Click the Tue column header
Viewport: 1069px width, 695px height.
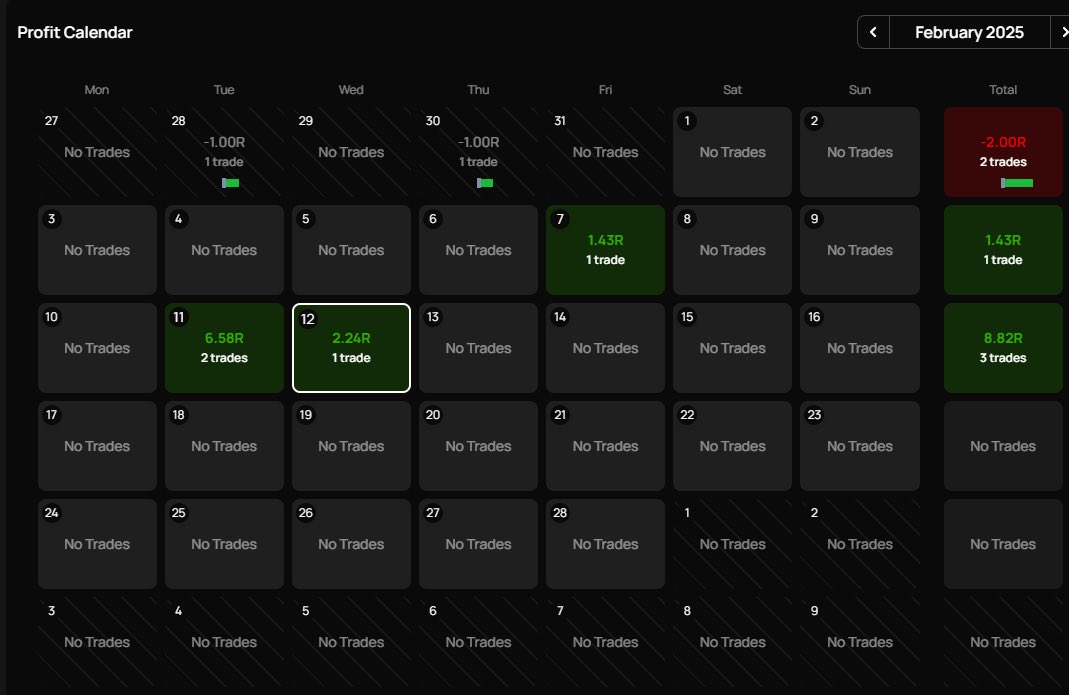(x=224, y=89)
